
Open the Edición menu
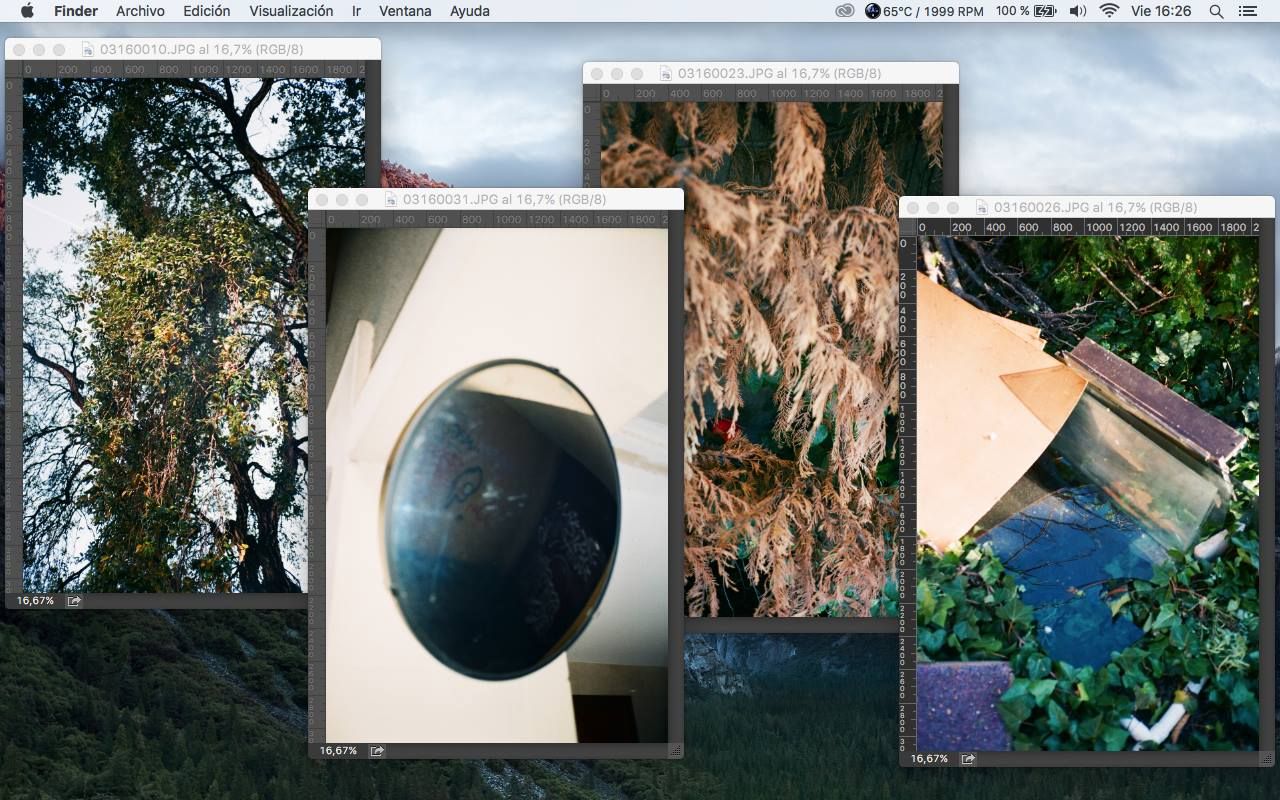point(206,11)
